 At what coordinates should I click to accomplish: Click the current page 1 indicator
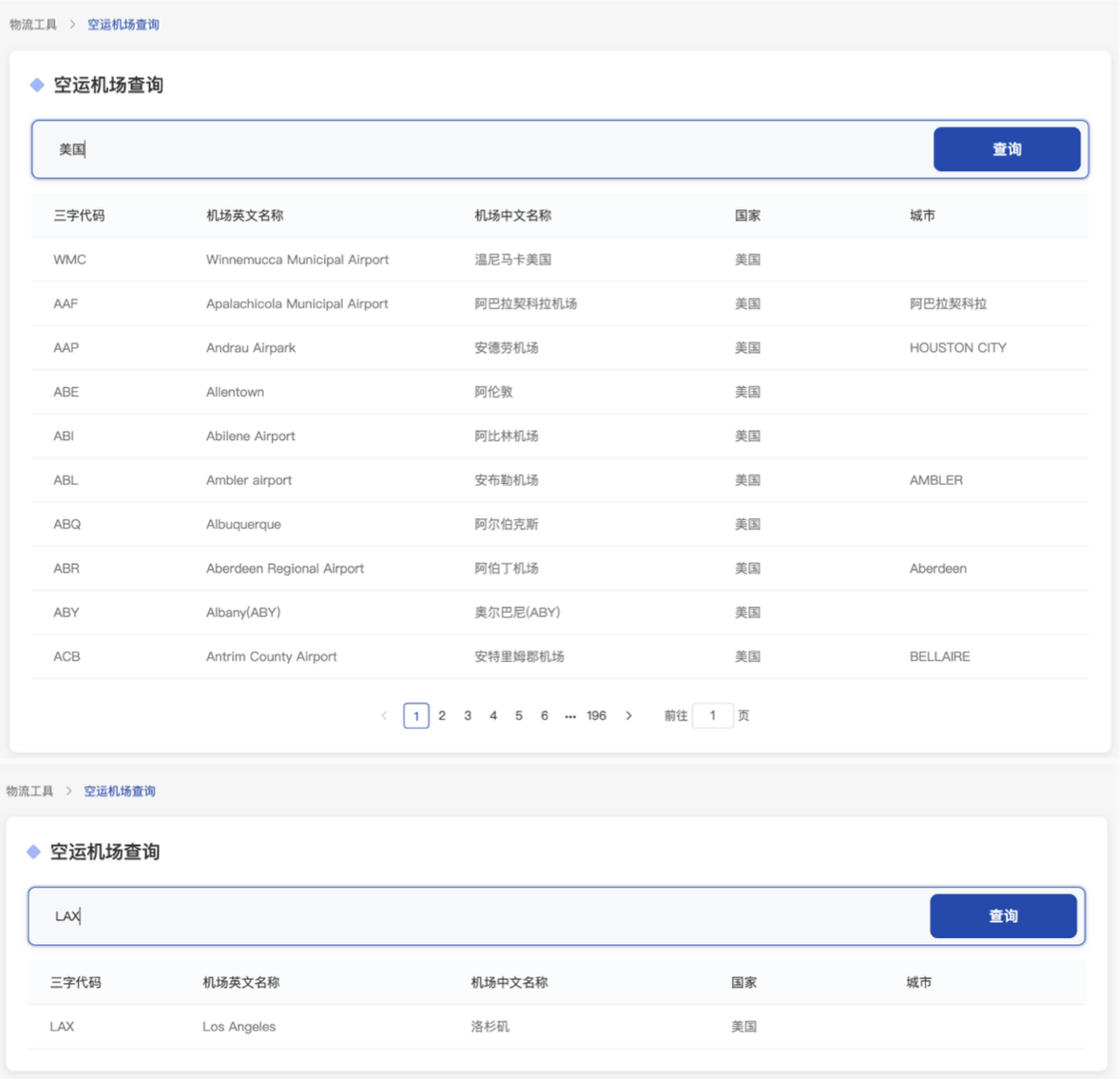[x=416, y=716]
